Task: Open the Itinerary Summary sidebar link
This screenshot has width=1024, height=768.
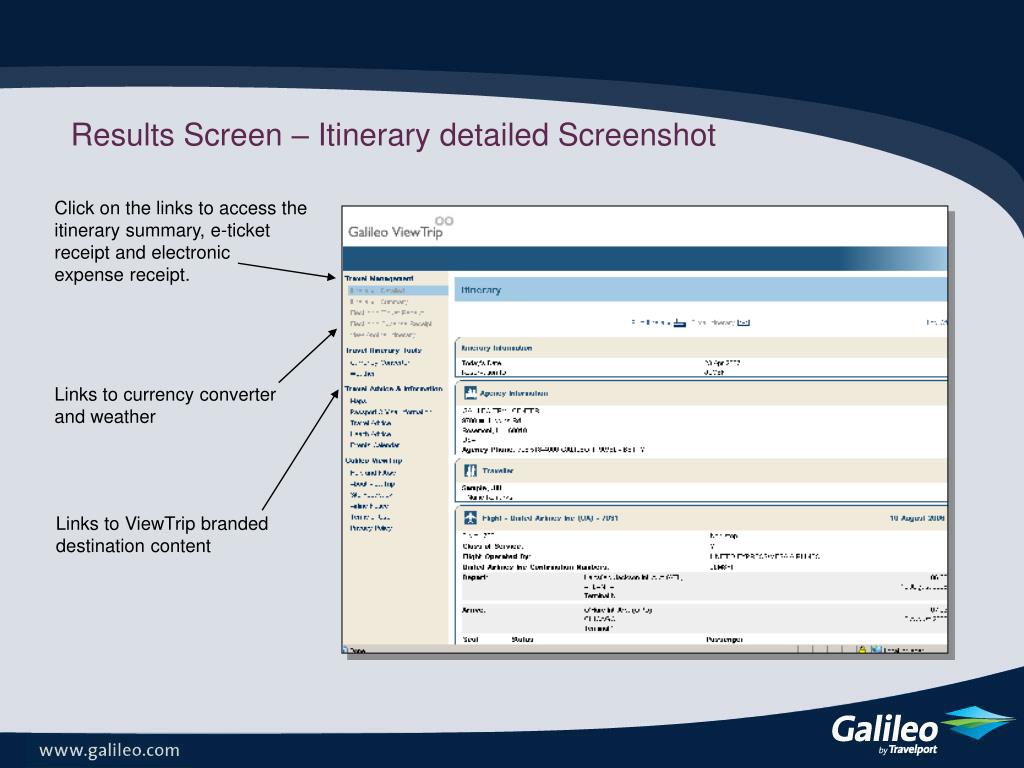Action: click(x=379, y=302)
